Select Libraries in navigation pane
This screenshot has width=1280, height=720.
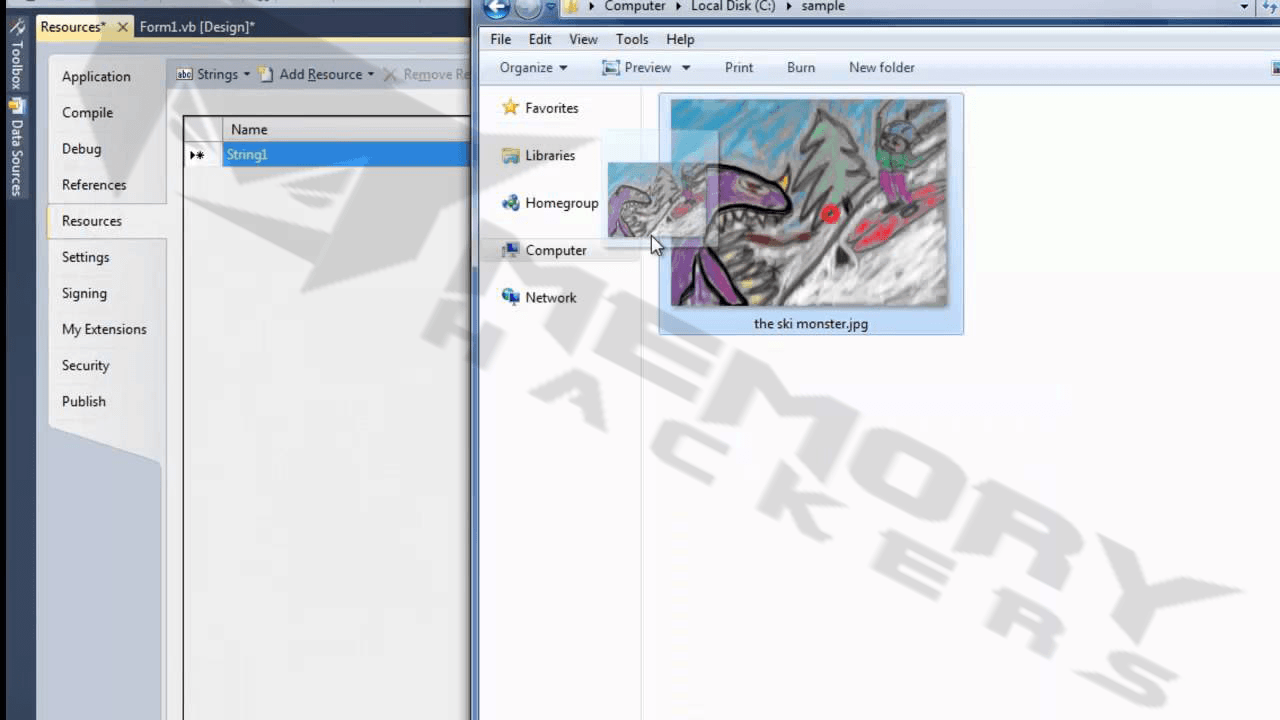pos(550,156)
